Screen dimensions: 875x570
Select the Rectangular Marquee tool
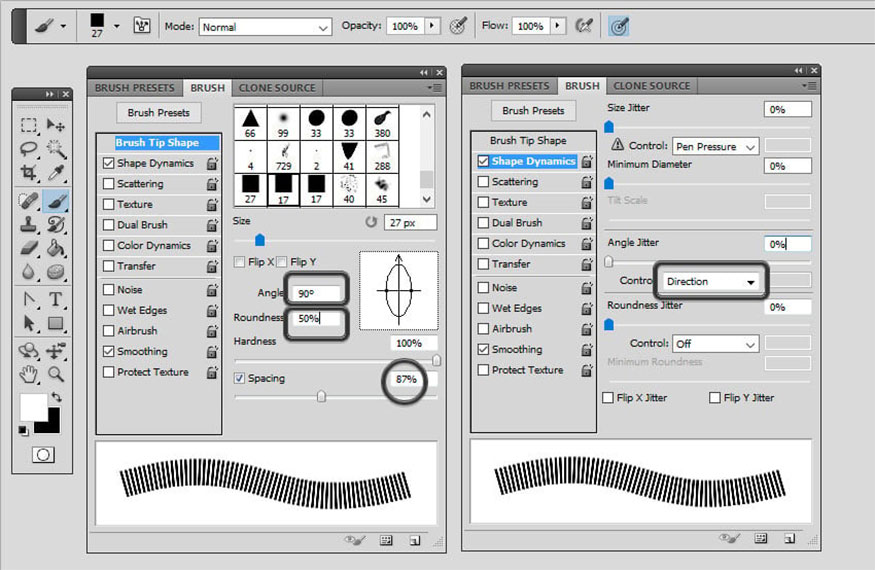29,126
